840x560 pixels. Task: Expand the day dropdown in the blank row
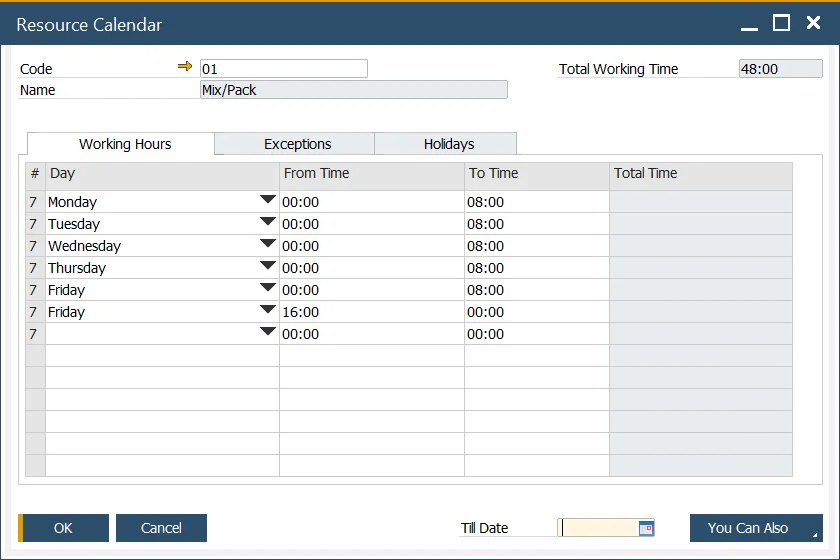(267, 331)
